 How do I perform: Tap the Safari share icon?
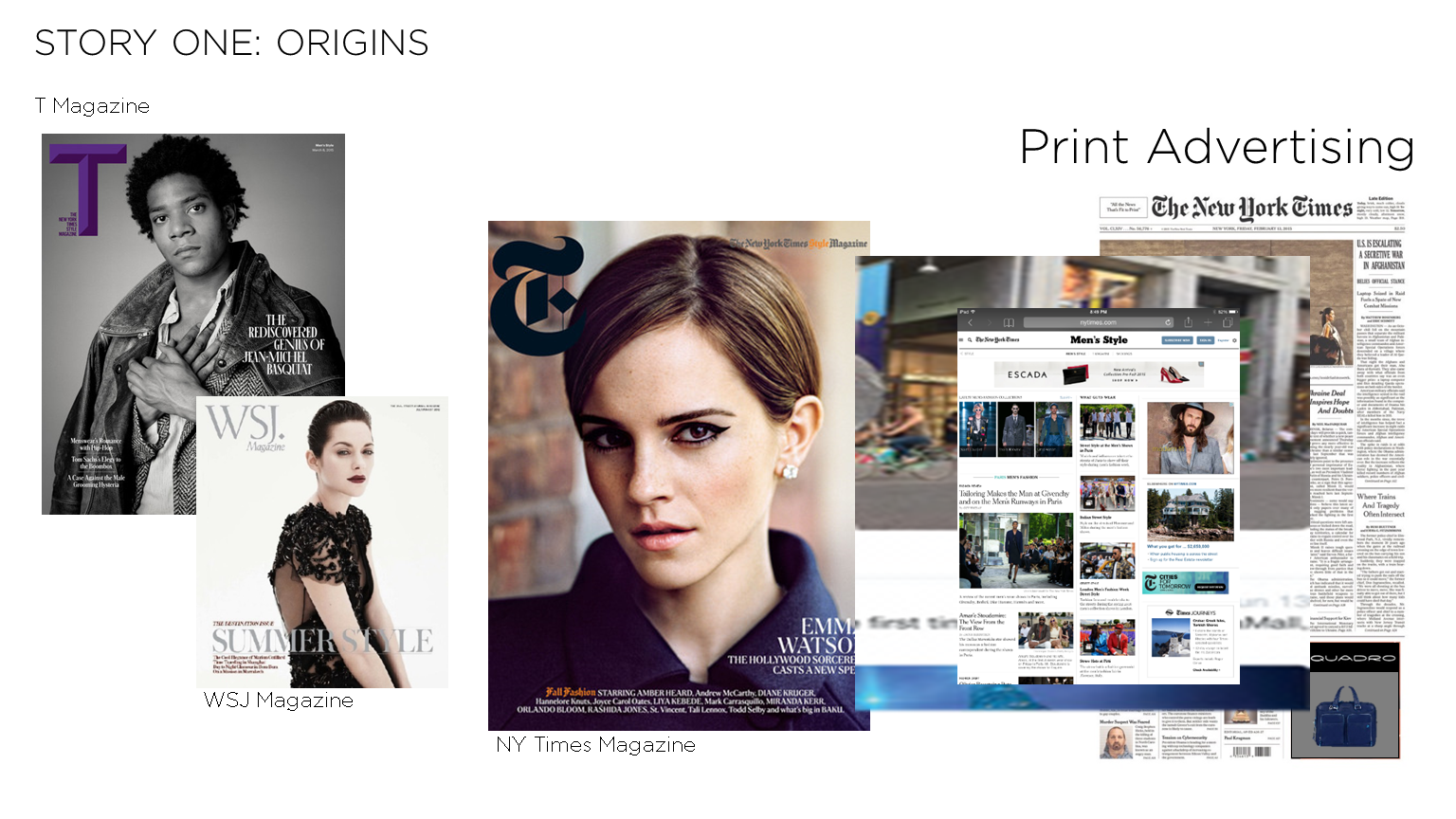(1188, 321)
